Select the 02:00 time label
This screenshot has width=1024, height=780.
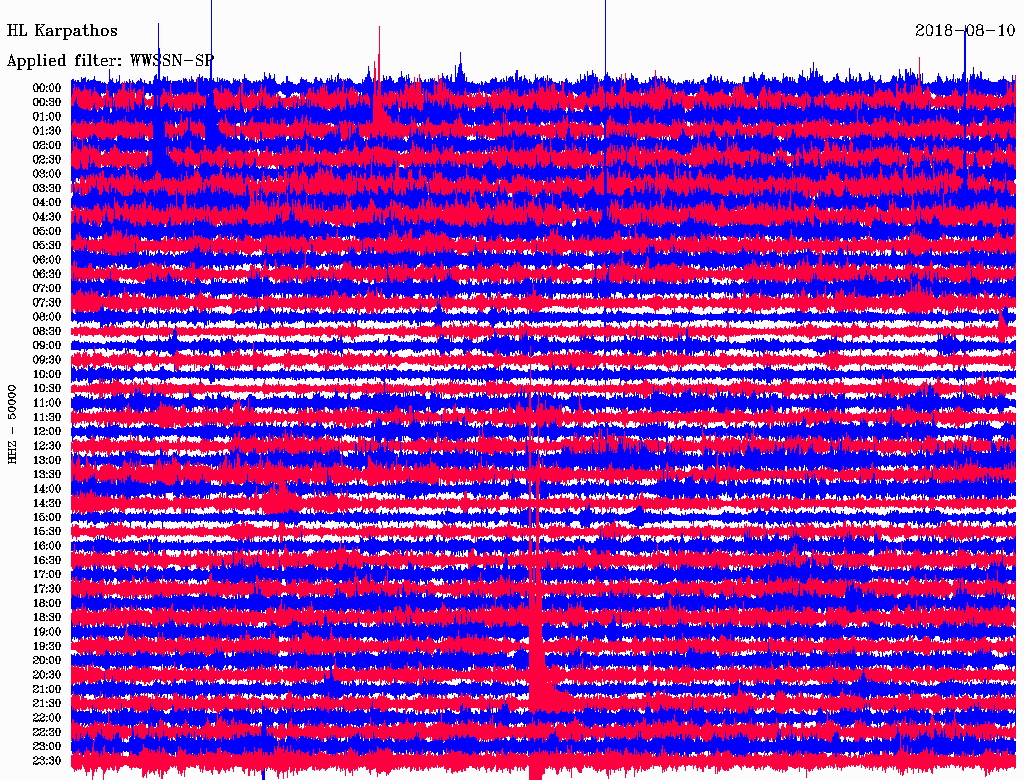(x=47, y=146)
